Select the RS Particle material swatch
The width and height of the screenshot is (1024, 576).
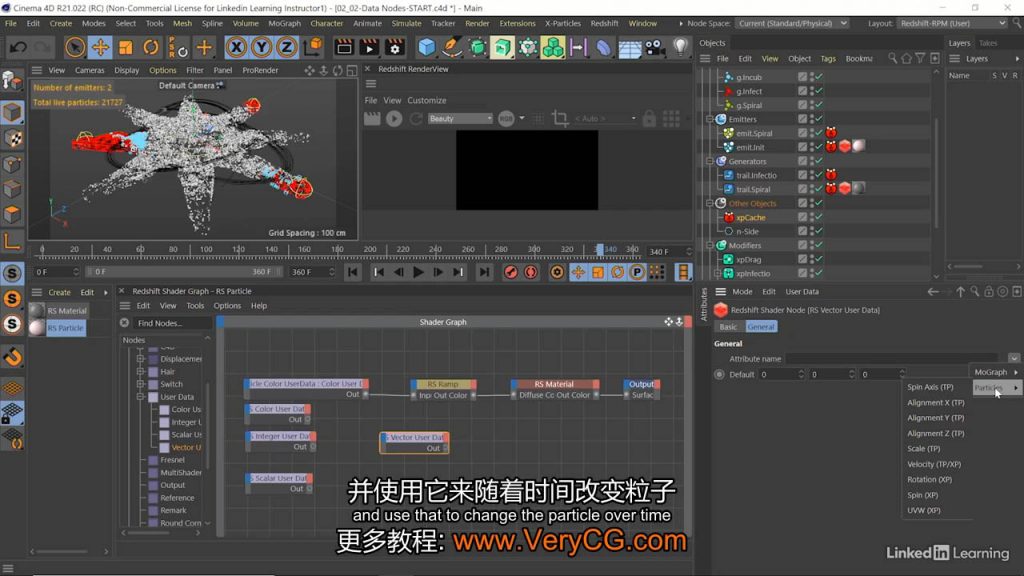(x=37, y=328)
